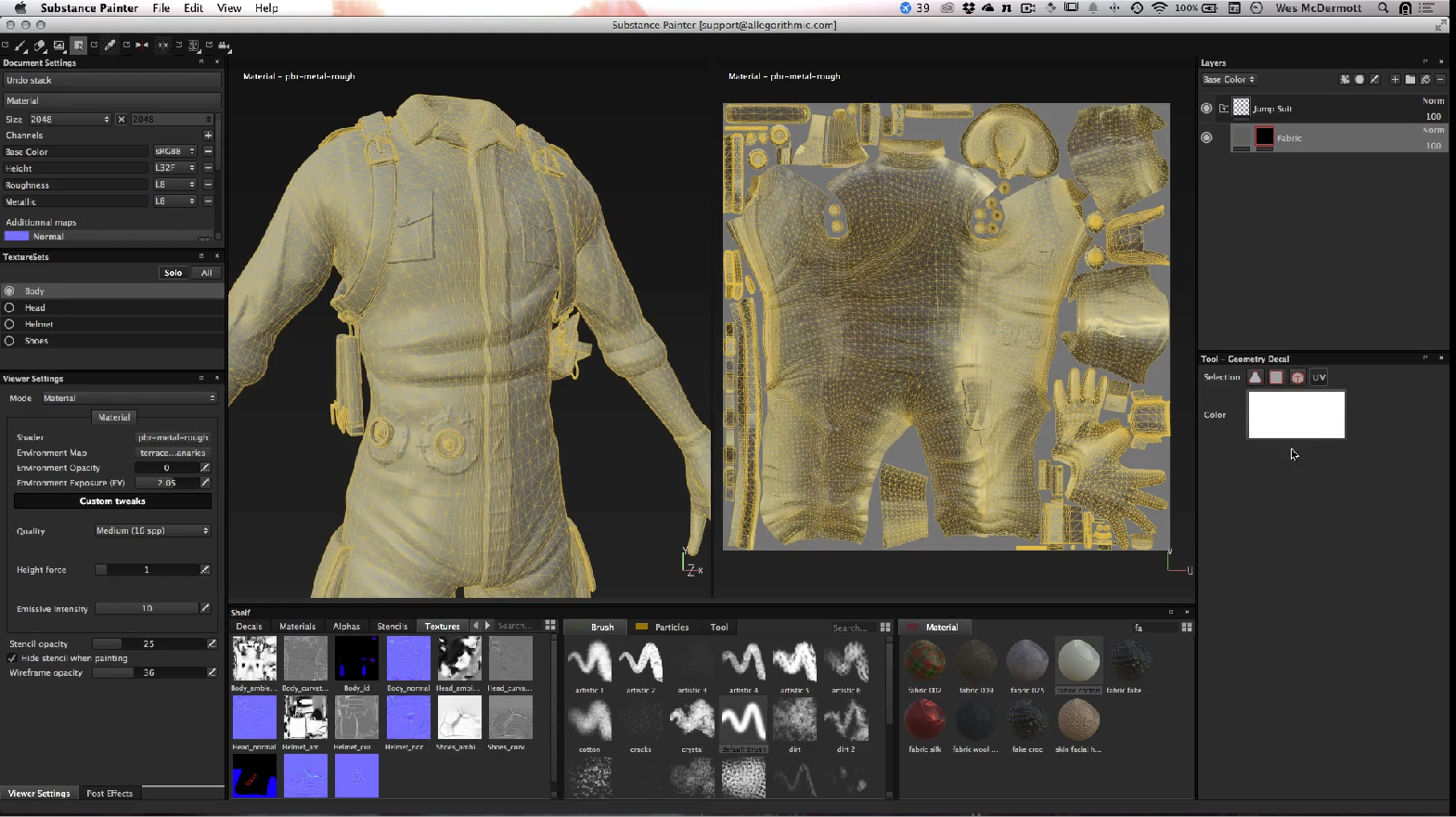The image size is (1456, 817).
Task: Open the Base Color channel dropdown in Layers
Action: [1229, 80]
